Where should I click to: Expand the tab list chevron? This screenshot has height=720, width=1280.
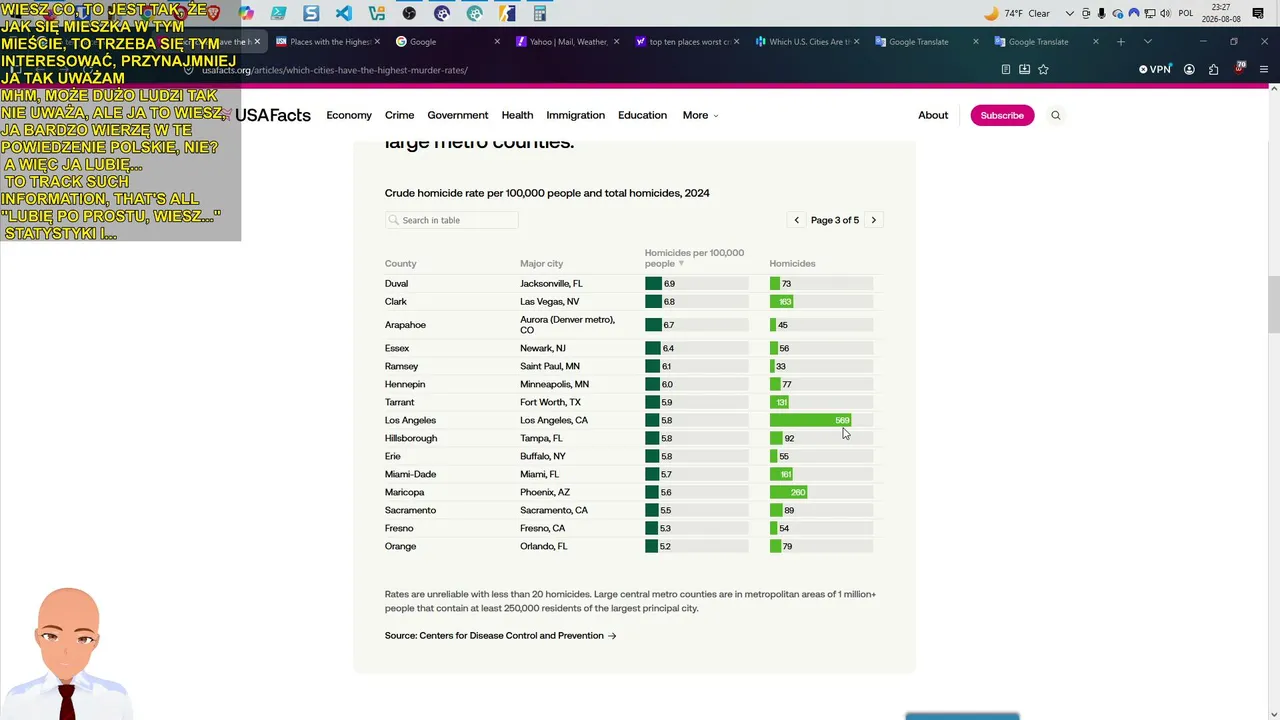click(x=1147, y=42)
